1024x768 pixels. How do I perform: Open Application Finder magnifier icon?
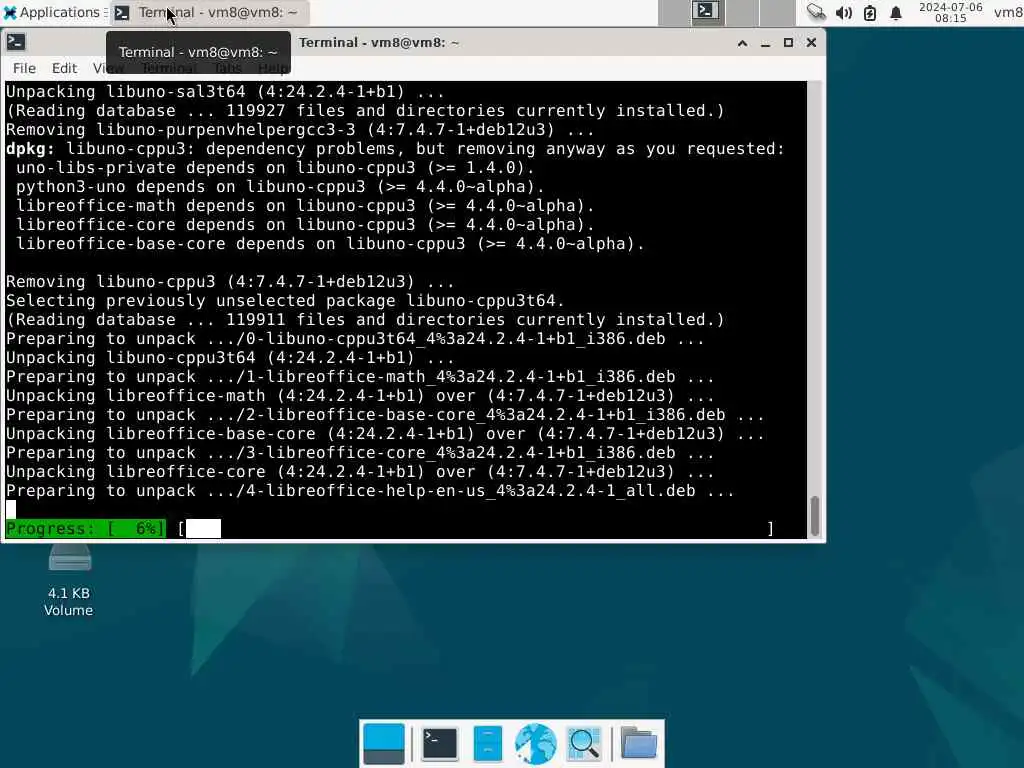click(x=584, y=743)
